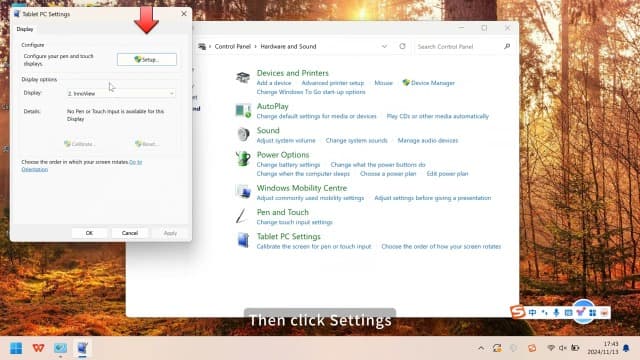Click the Calibrate button
Image resolution: width=640 pixels, height=360 pixels.
tap(80, 144)
